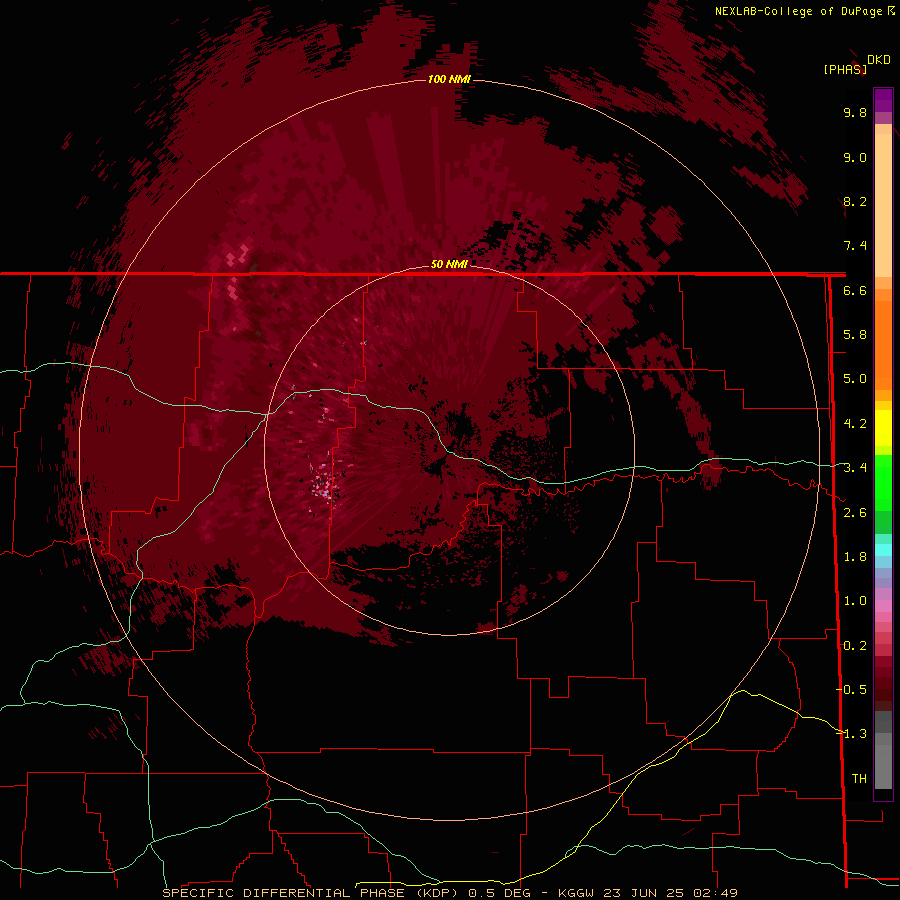Click the 50 NMI range ring label
Screen dimensions: 900x900
[449, 264]
